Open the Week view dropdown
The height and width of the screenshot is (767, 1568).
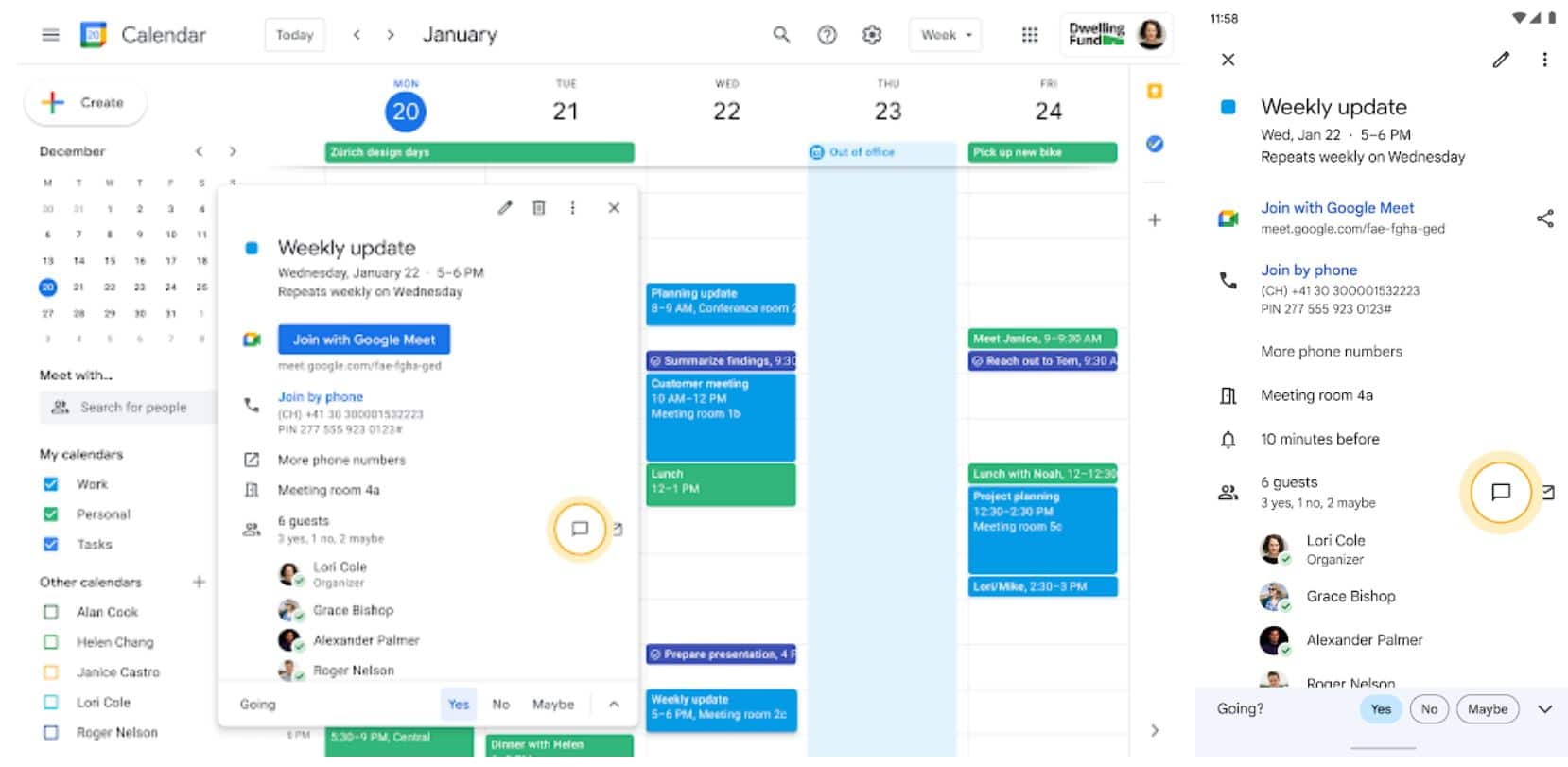click(946, 35)
